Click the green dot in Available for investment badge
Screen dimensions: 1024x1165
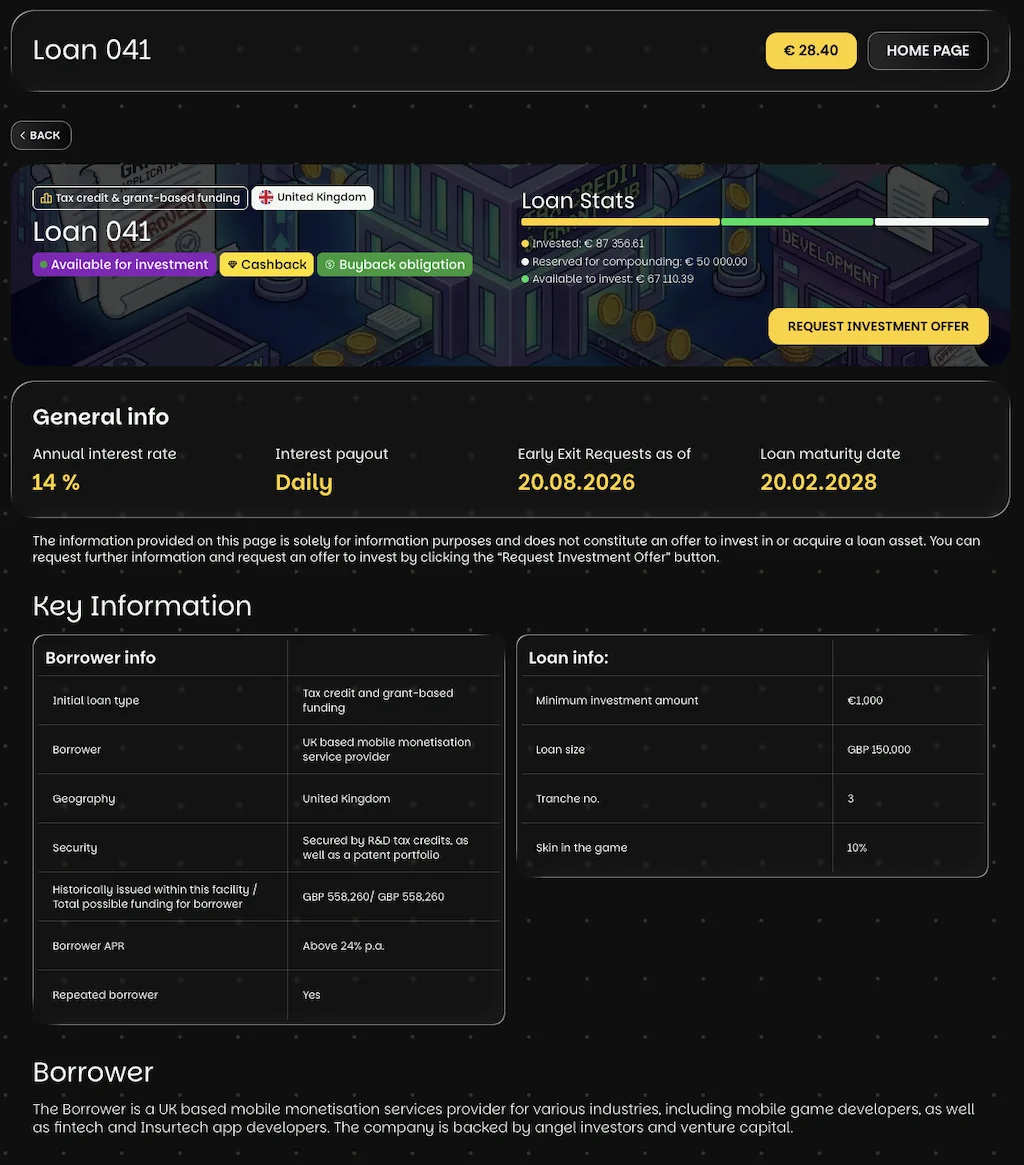point(44,265)
